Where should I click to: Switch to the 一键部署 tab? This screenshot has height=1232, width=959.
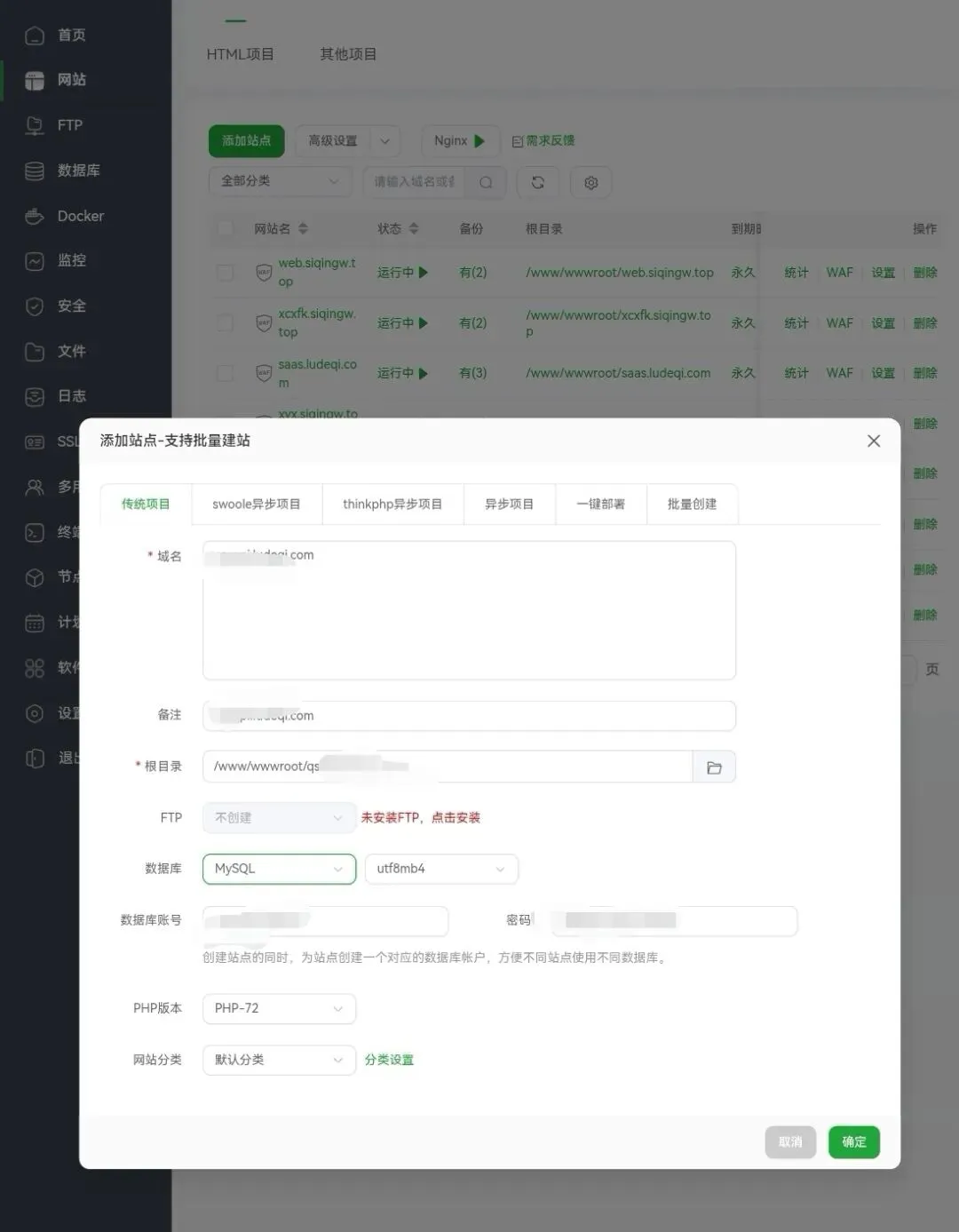click(601, 504)
